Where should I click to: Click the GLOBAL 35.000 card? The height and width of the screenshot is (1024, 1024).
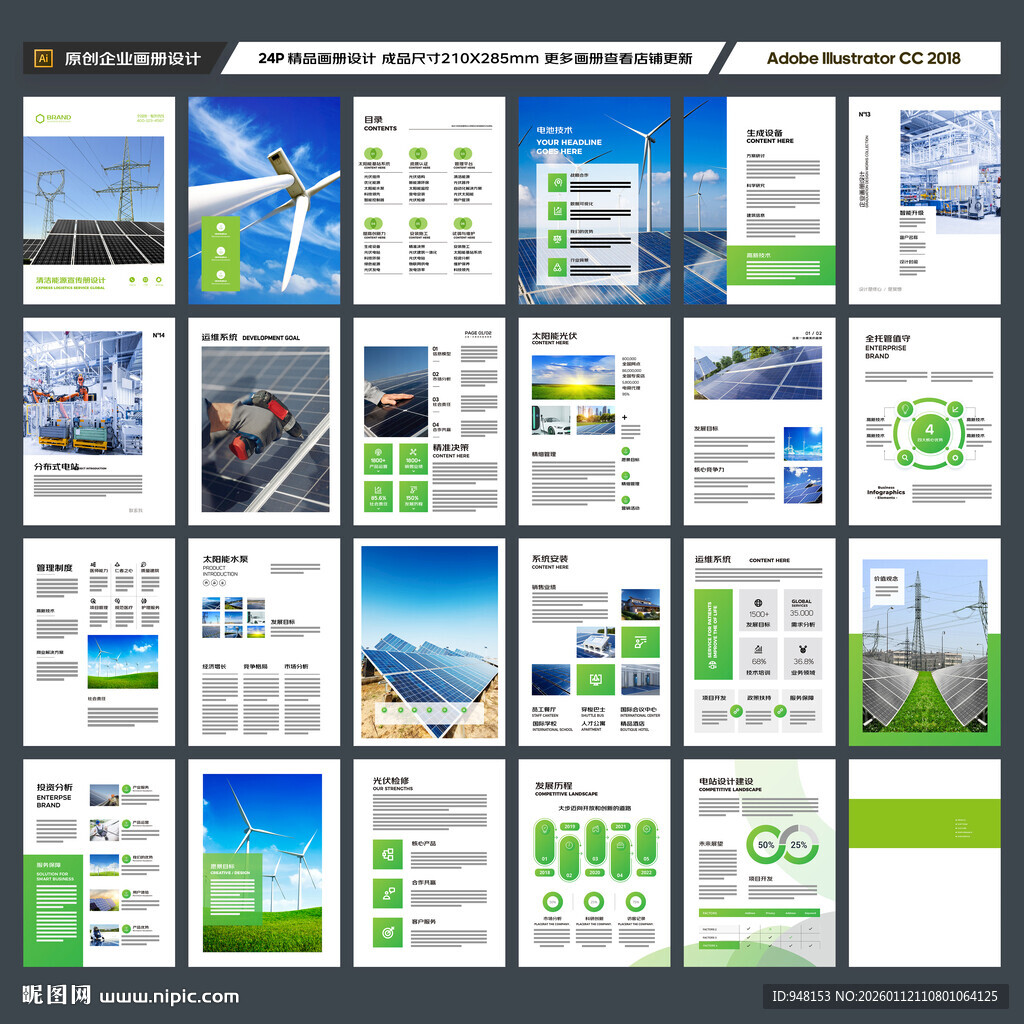(802, 610)
